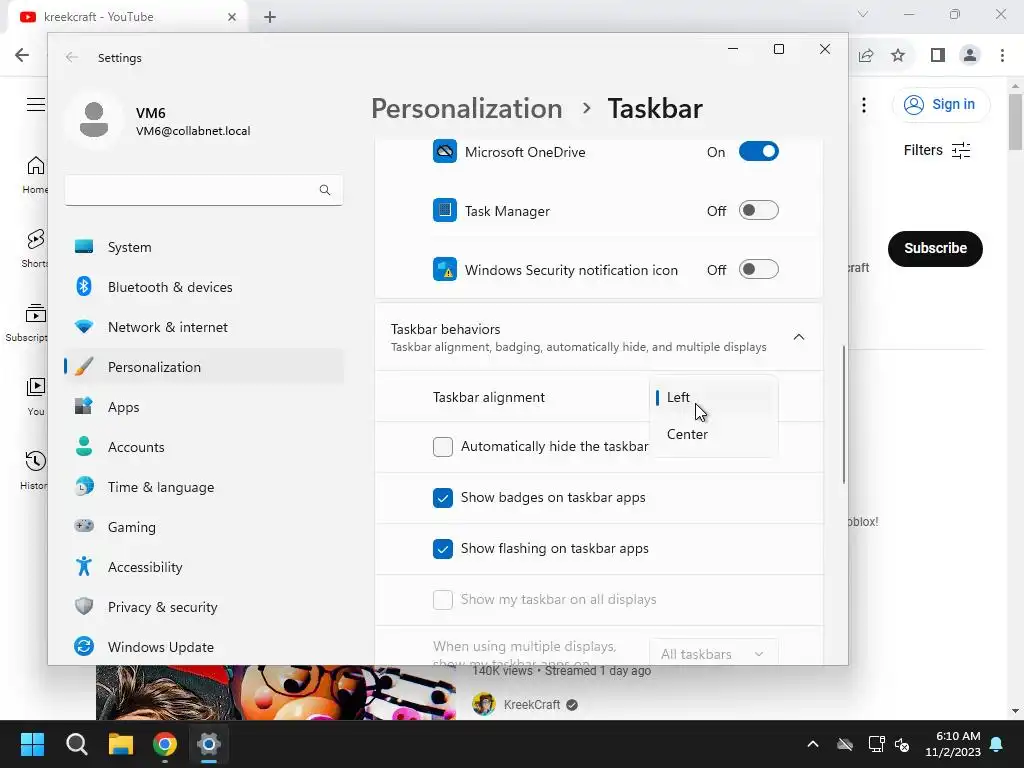
Task: Click the VM6 user profile avatar
Action: point(94,120)
